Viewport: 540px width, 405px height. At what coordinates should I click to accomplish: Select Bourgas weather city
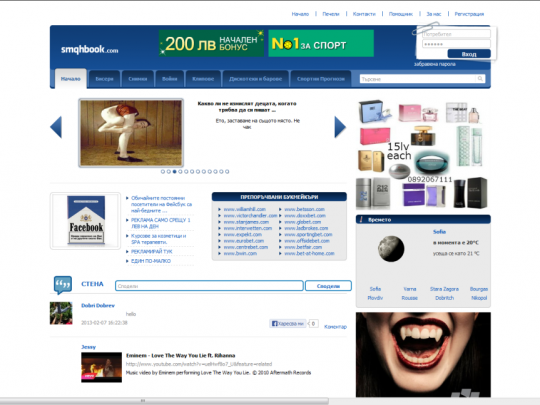(479, 289)
